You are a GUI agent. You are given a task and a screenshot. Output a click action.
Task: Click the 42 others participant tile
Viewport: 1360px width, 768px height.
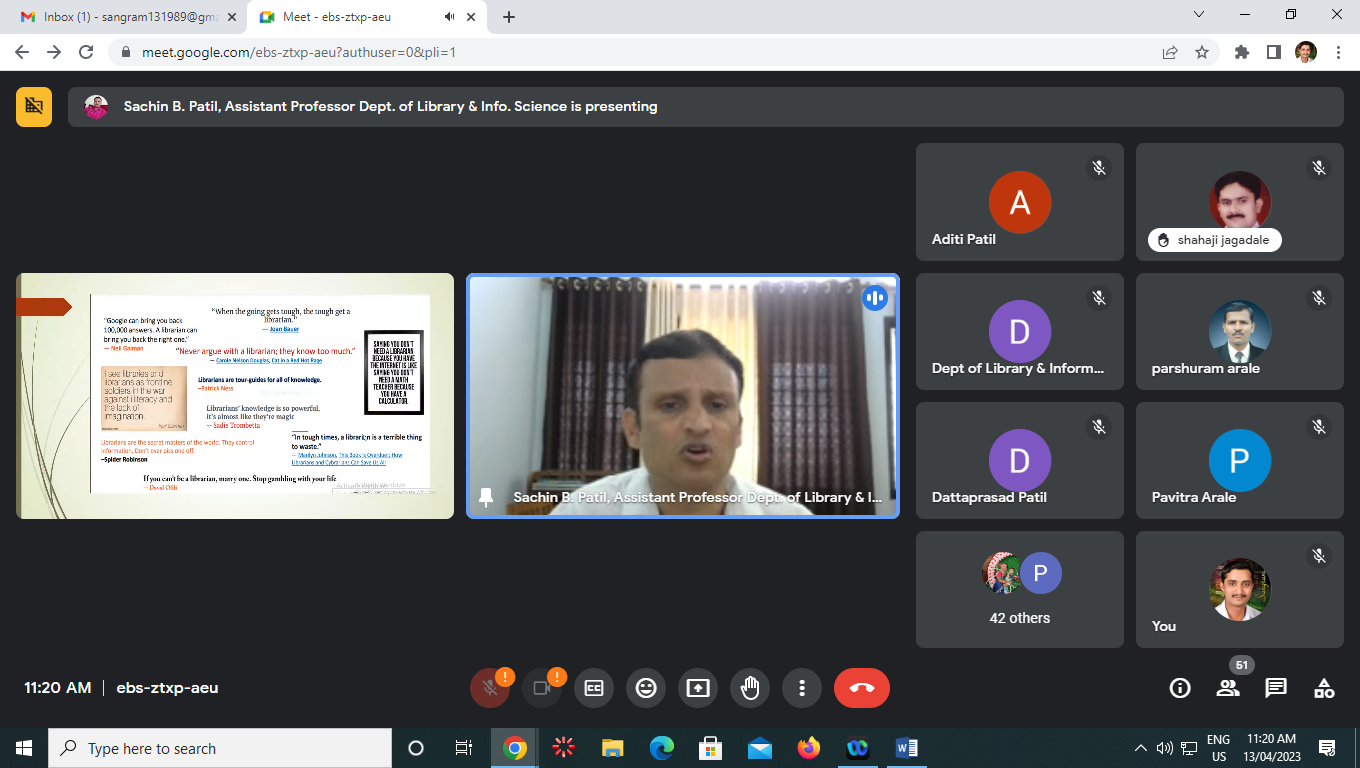(x=1019, y=589)
